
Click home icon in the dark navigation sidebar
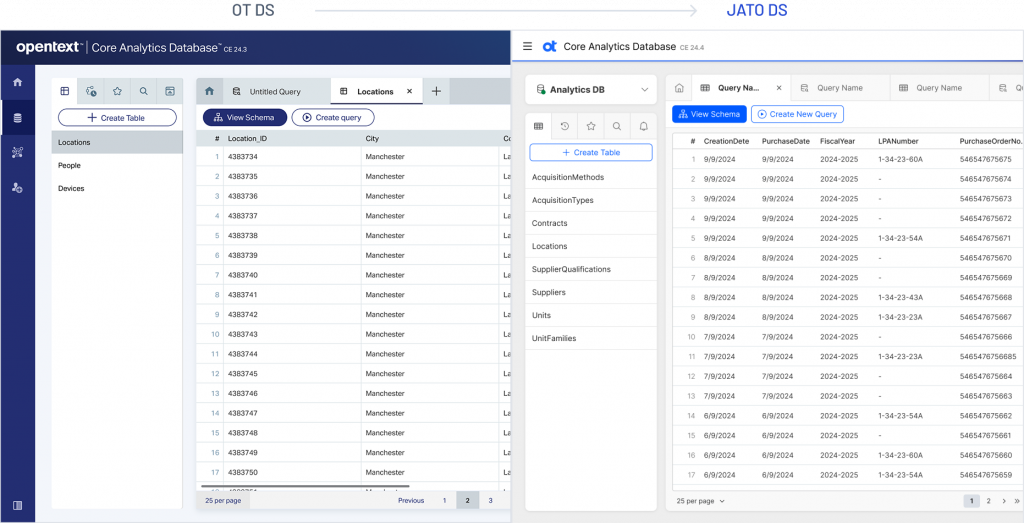pos(17,82)
